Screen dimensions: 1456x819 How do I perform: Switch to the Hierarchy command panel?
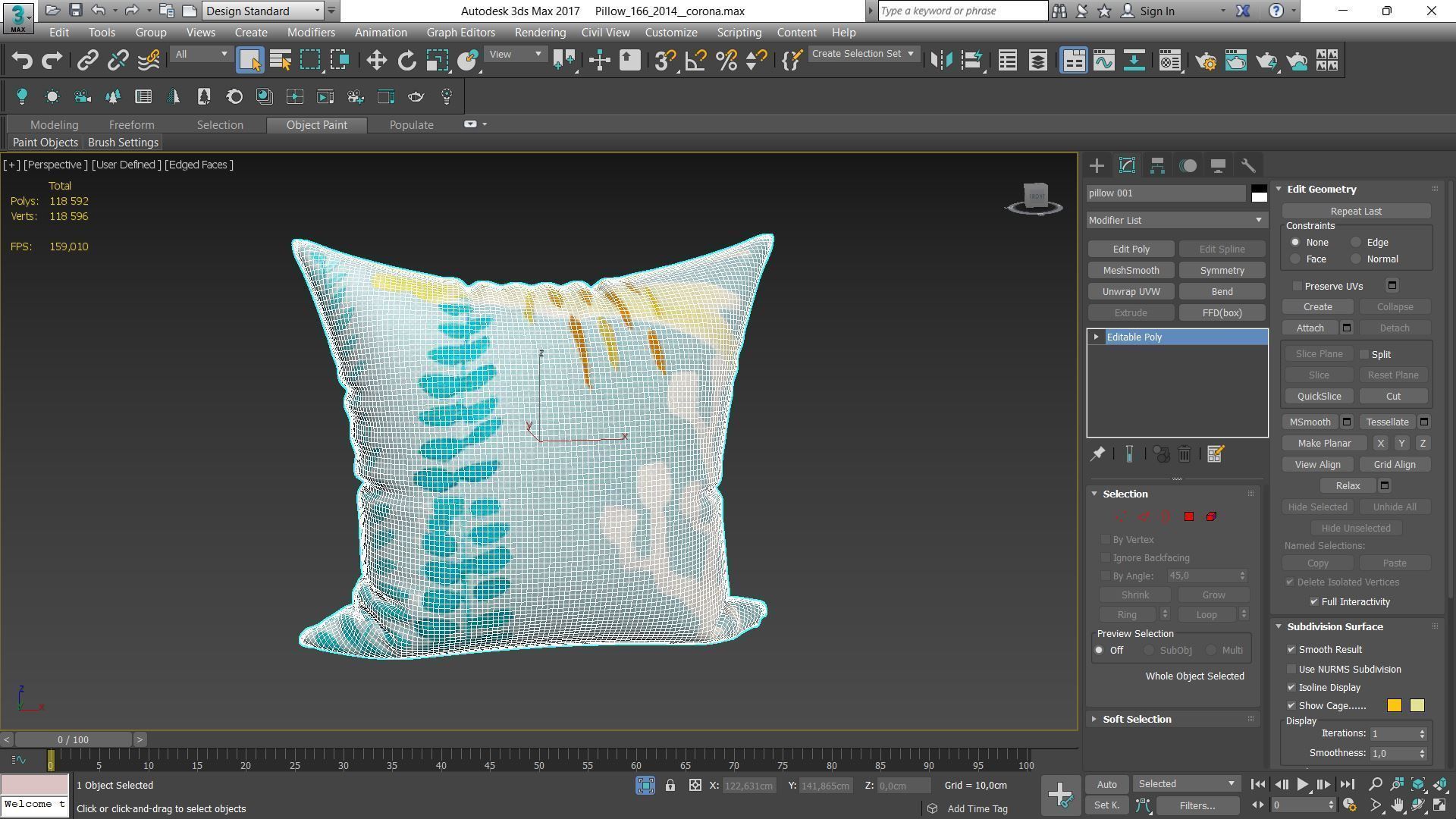coord(1157,165)
